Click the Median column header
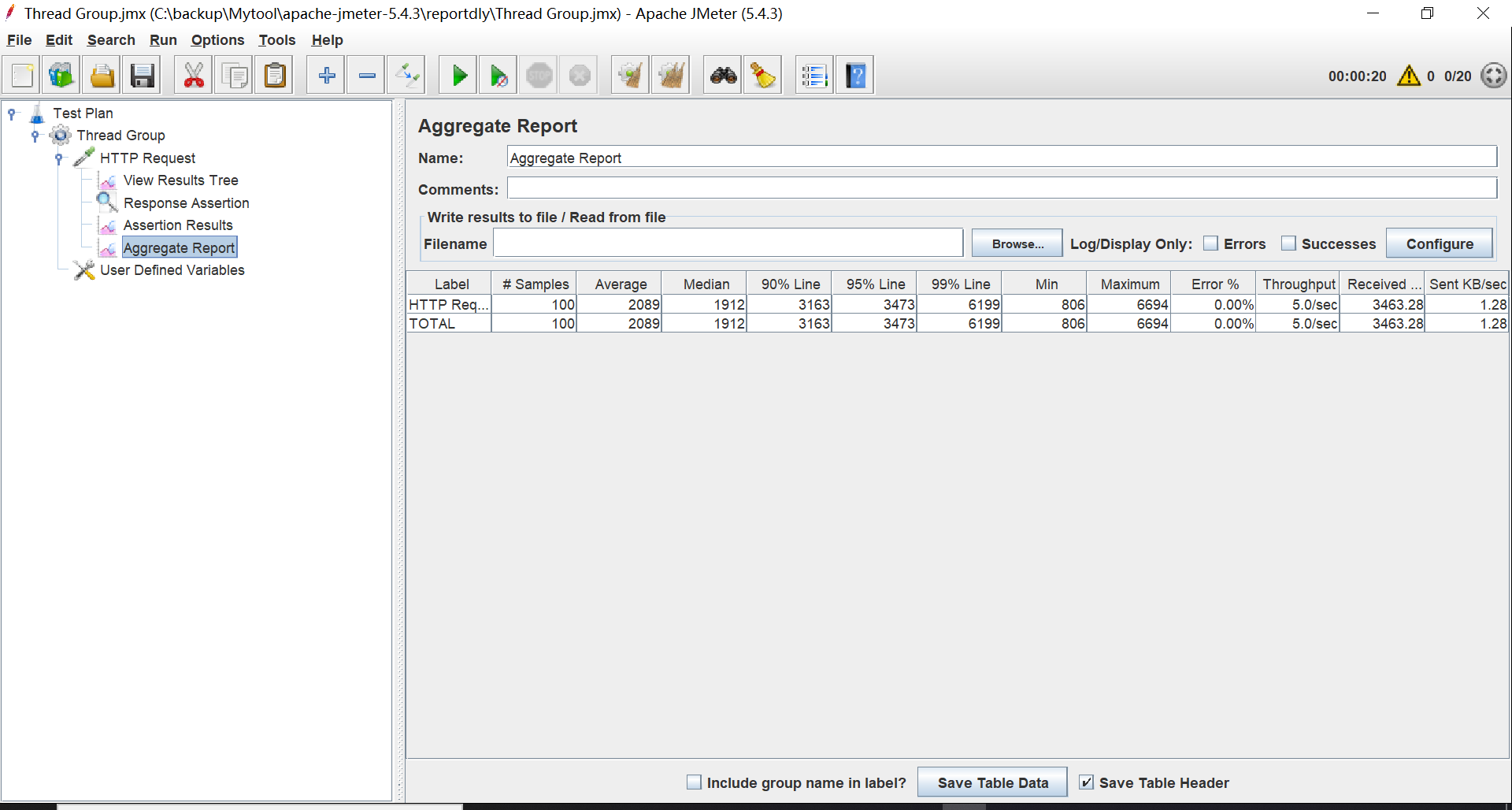The image size is (1512, 810). coord(705,284)
